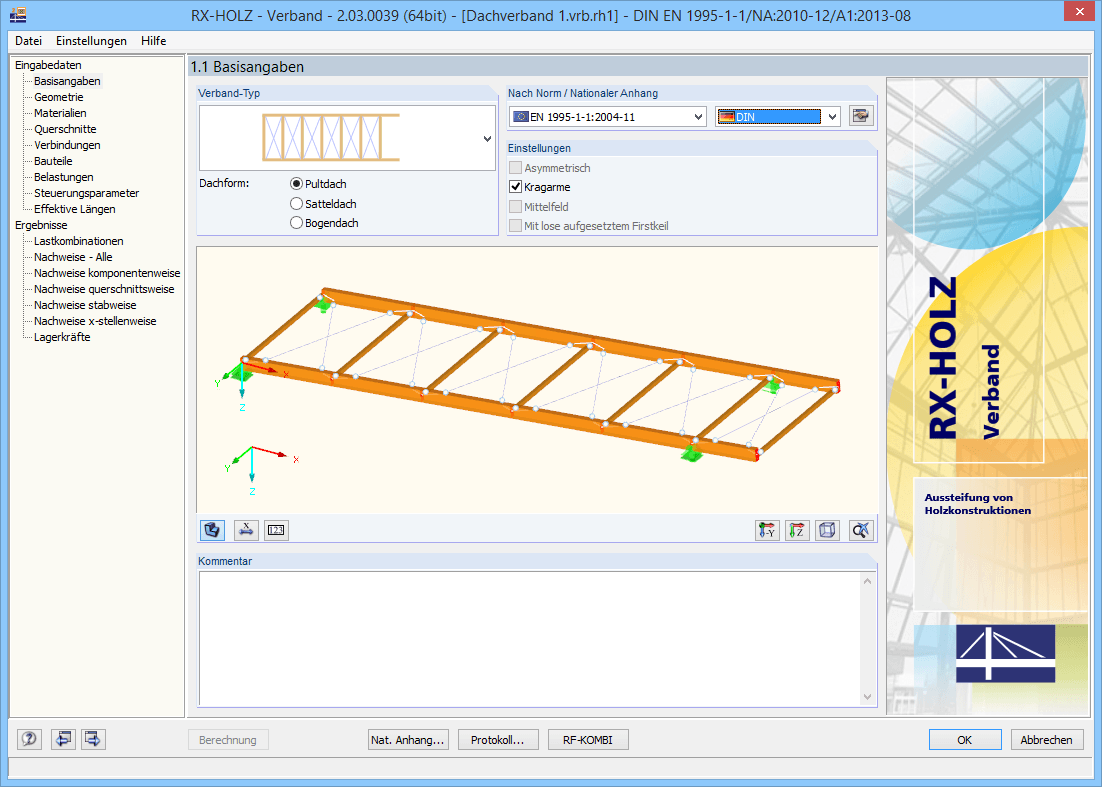The width and height of the screenshot is (1102, 787).
Task: Select Lagerkräfte in the navigator
Action: pos(62,337)
